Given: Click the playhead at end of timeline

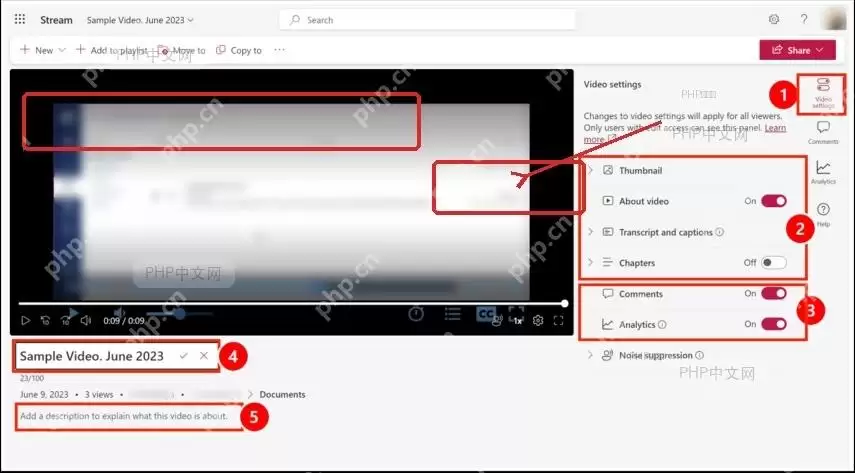Looking at the screenshot, I should tap(565, 303).
